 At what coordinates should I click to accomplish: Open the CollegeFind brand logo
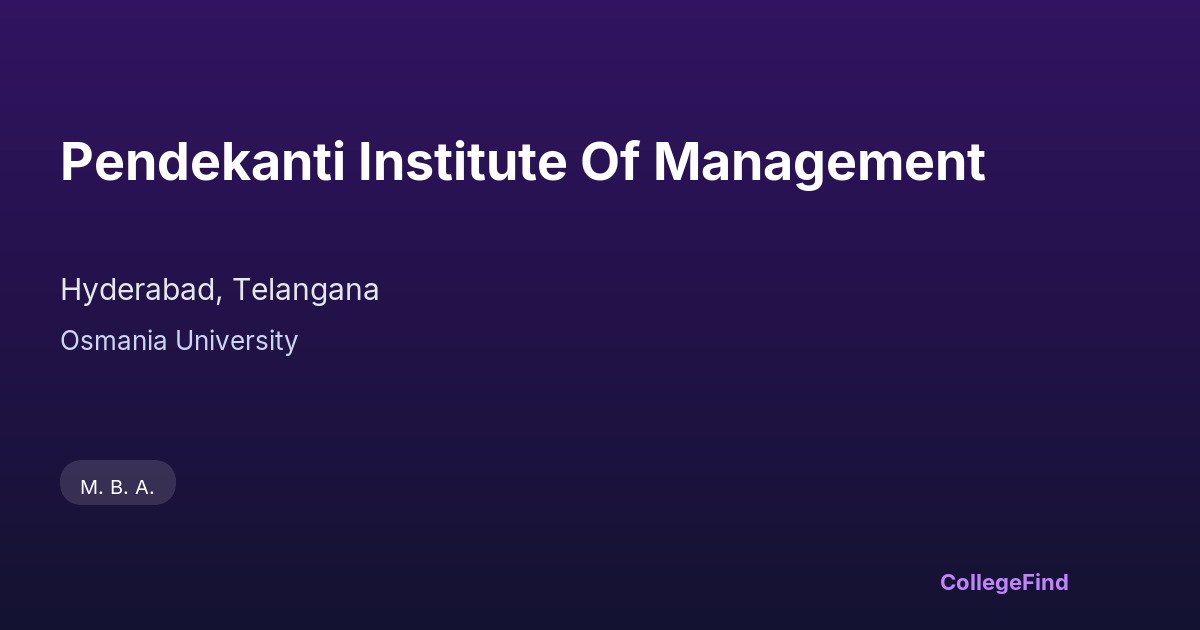[x=1004, y=582]
